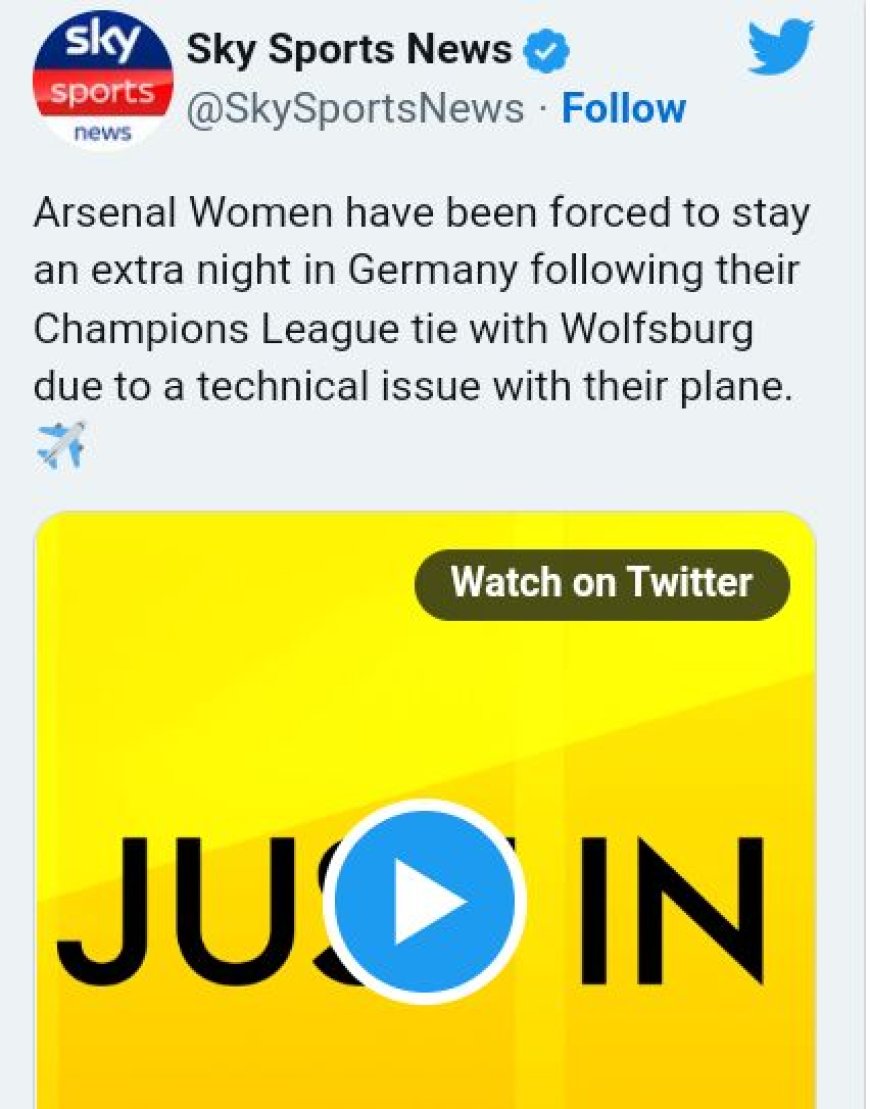This screenshot has height=1109, width=870.
Task: Click the Sky Sports News display name
Action: (349, 50)
